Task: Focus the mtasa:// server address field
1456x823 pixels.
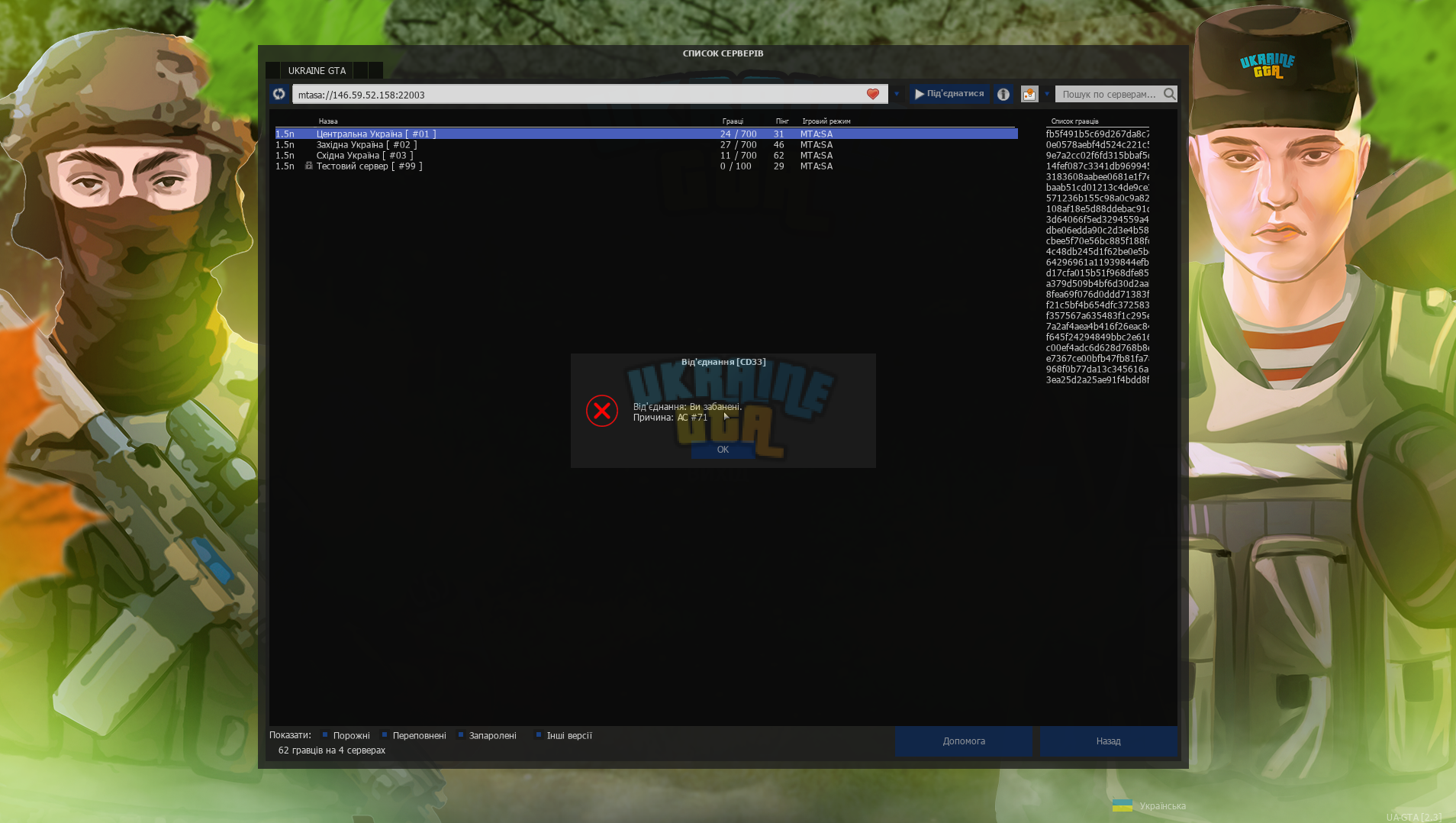Action: coord(590,94)
